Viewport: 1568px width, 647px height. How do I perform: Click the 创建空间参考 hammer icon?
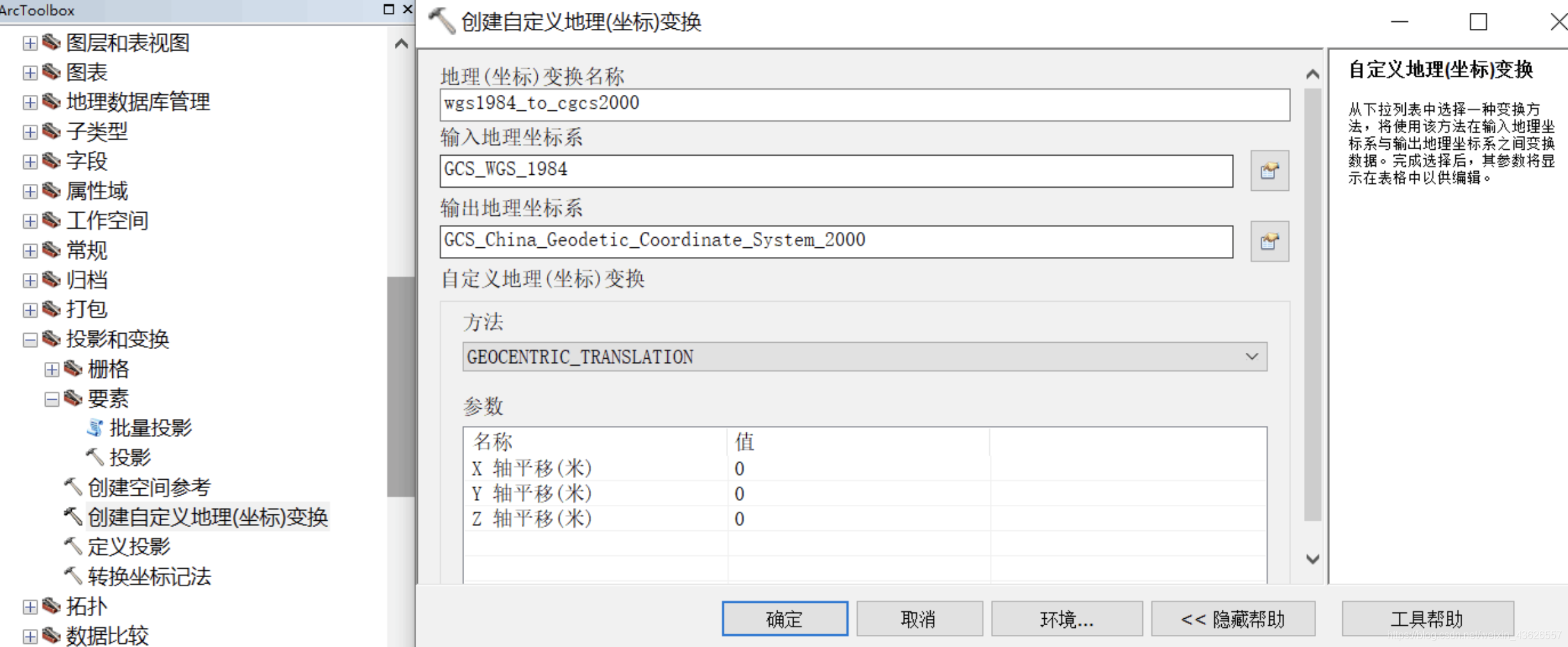73,487
